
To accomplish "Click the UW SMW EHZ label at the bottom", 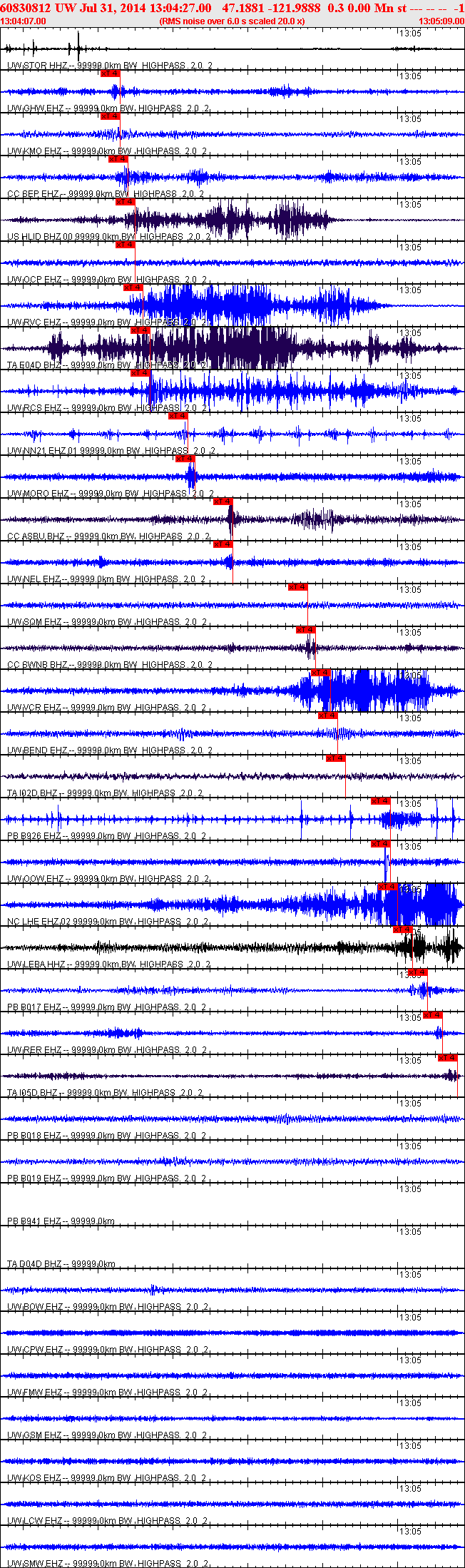I will tap(35, 1564).
